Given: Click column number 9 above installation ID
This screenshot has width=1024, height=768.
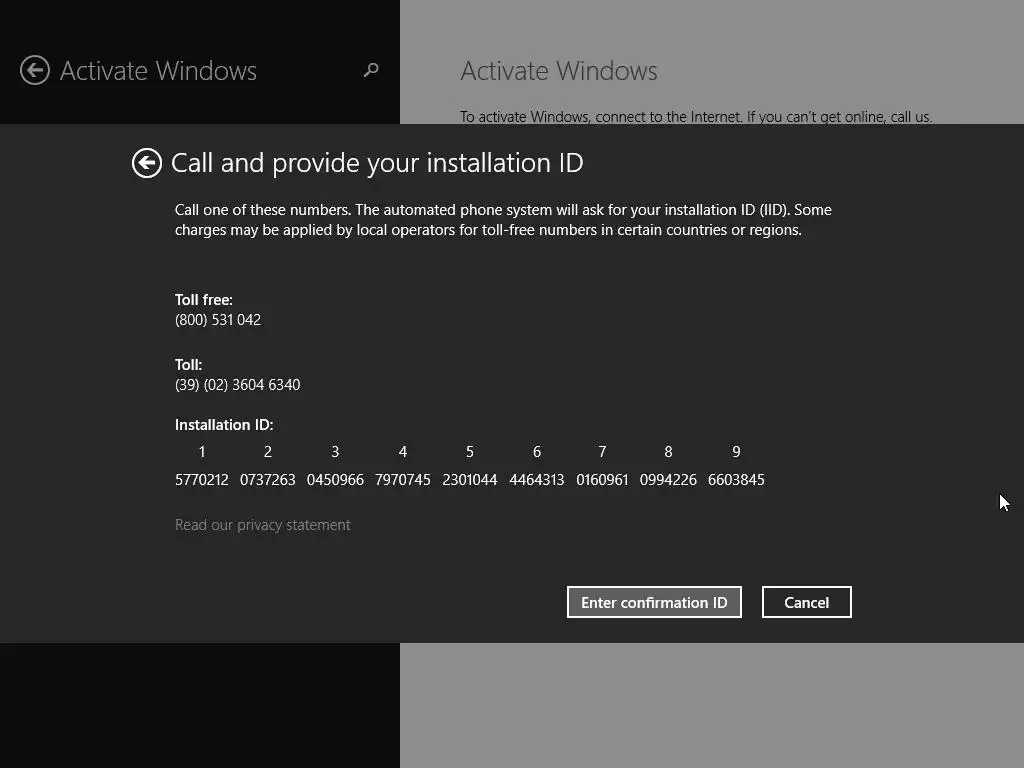Looking at the screenshot, I should click(736, 452).
